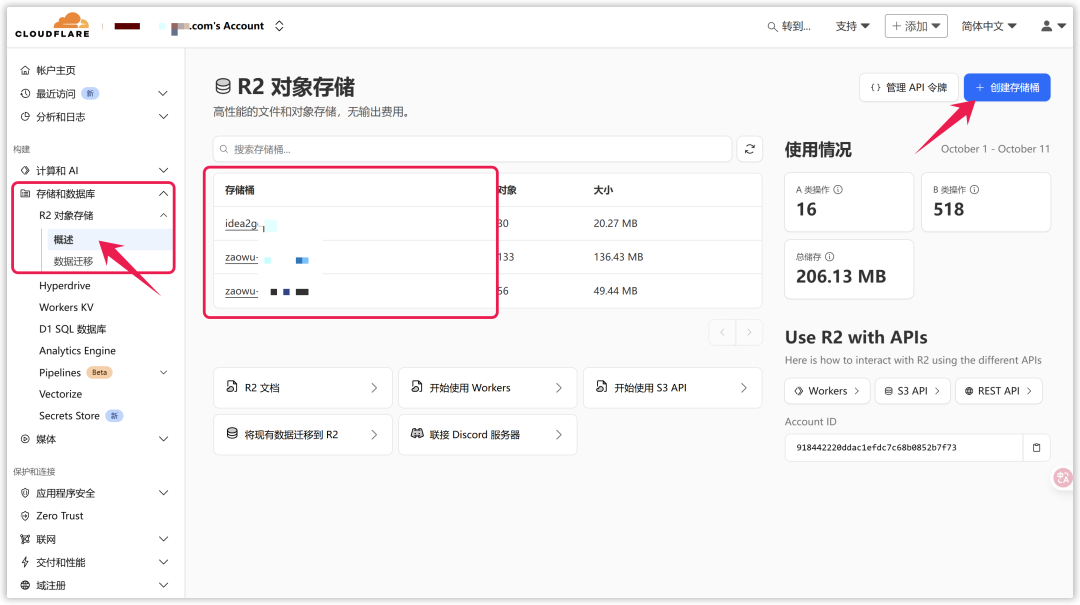Viewport: 1080px width, 605px height.
Task: Expand 域注册 section
Action: [x=163, y=586]
